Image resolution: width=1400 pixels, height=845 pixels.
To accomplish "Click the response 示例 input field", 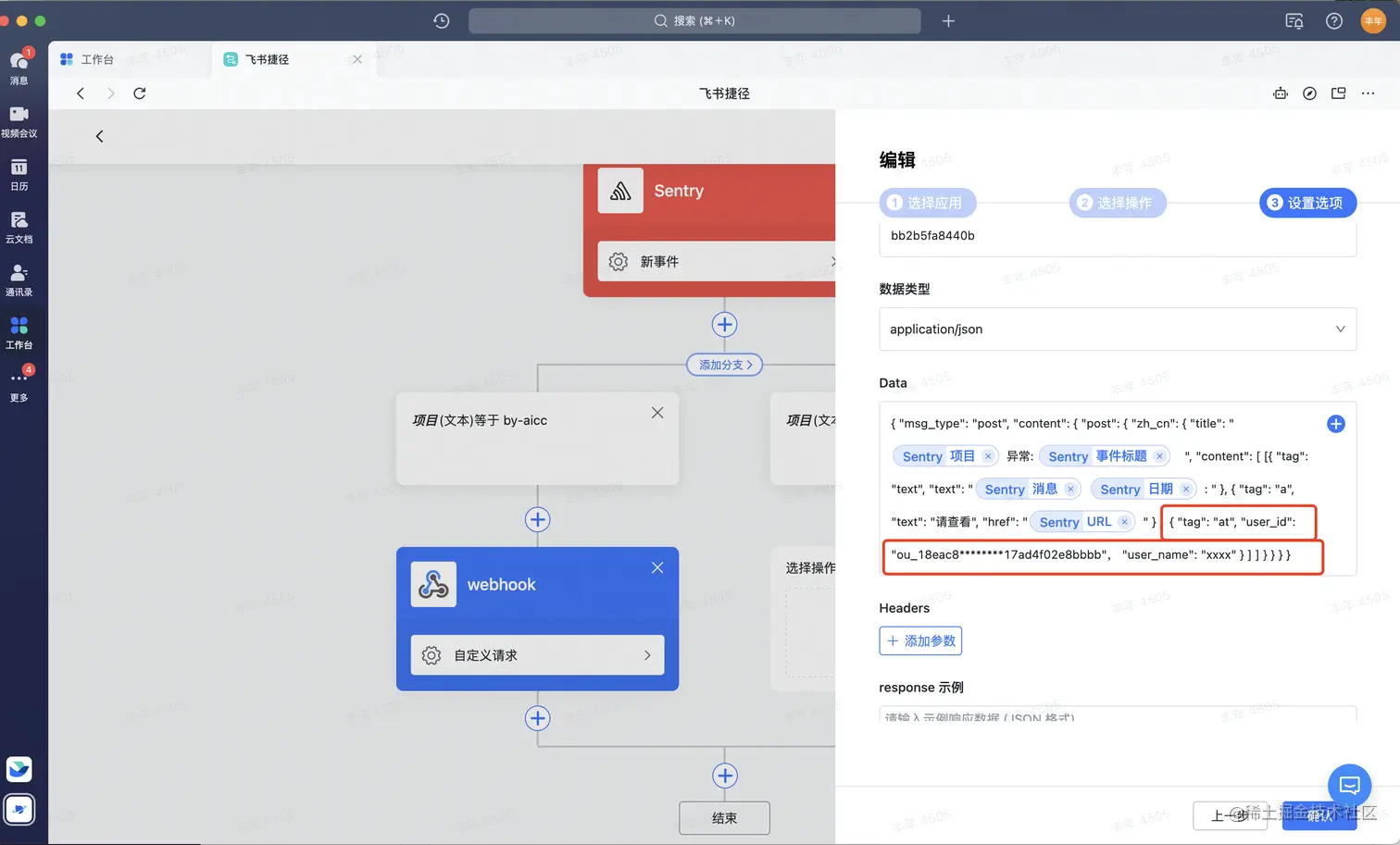I will point(1118,715).
